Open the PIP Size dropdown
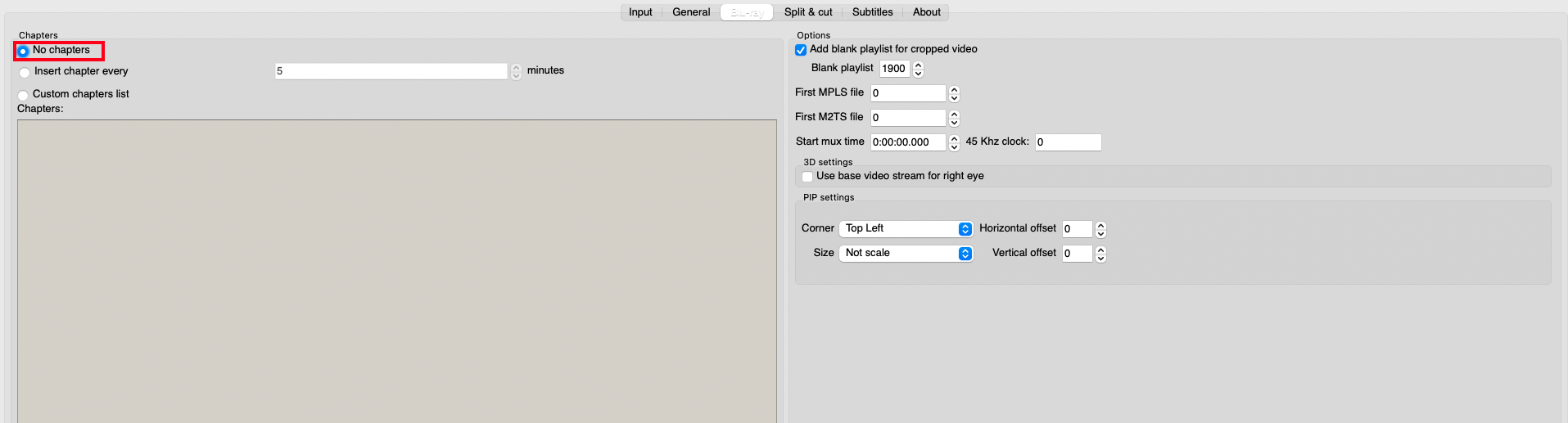This screenshot has height=423, width=1568. pyautogui.click(x=906, y=254)
